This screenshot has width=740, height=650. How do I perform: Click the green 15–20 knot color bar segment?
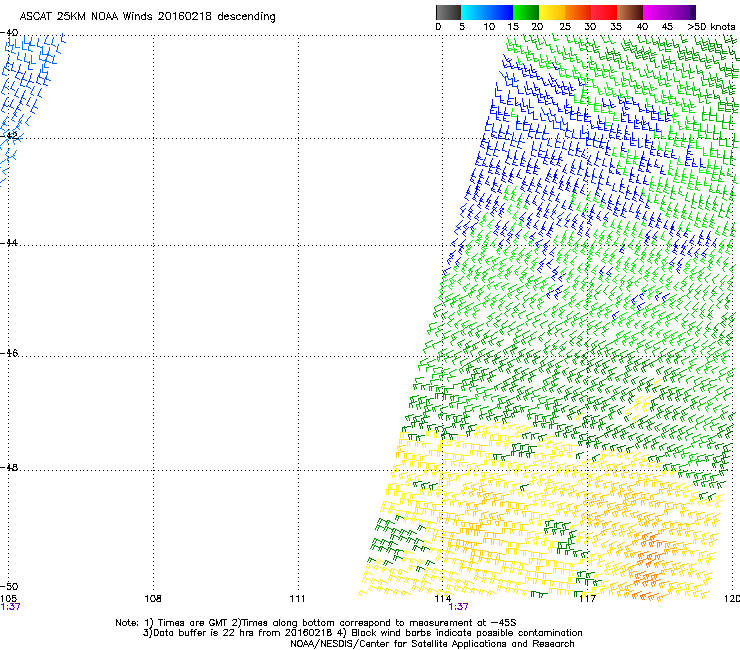pyautogui.click(x=526, y=12)
